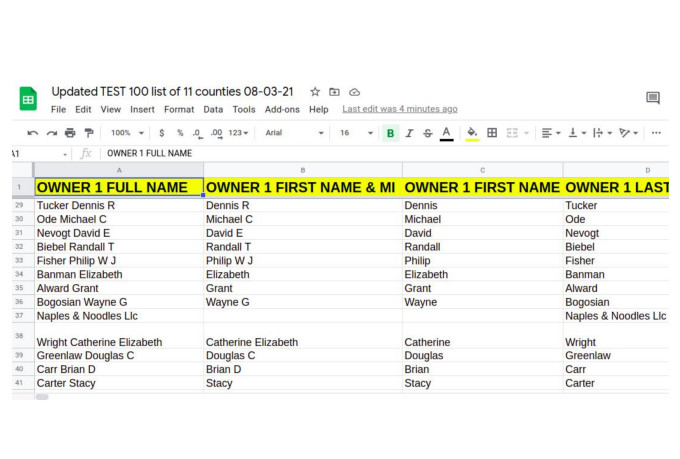Open the Arial font dropdown
680x459 pixels.
pyautogui.click(x=294, y=133)
